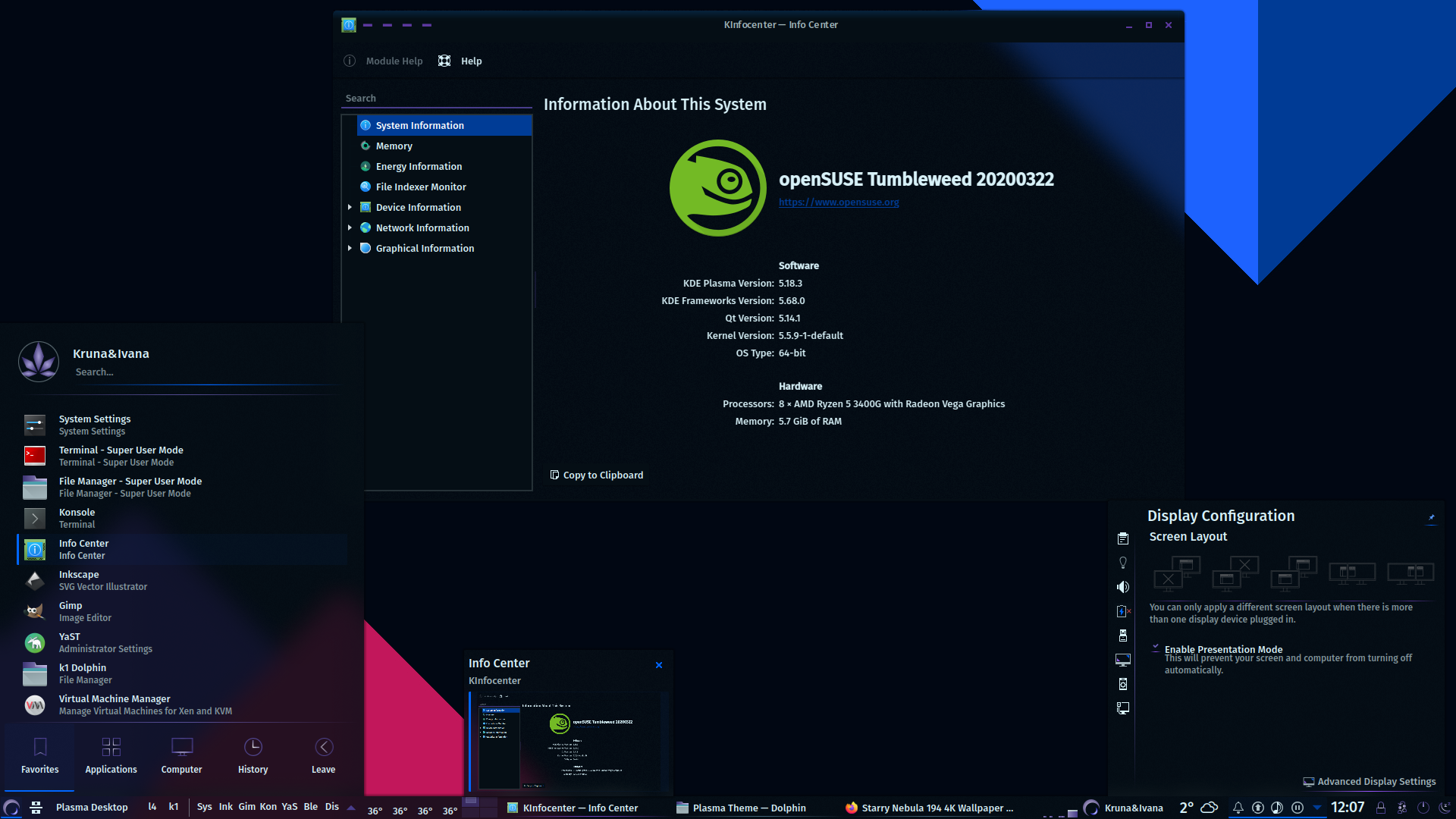This screenshot has width=1456, height=819.
Task: Switch to the History launcher tab
Action: 253,756
